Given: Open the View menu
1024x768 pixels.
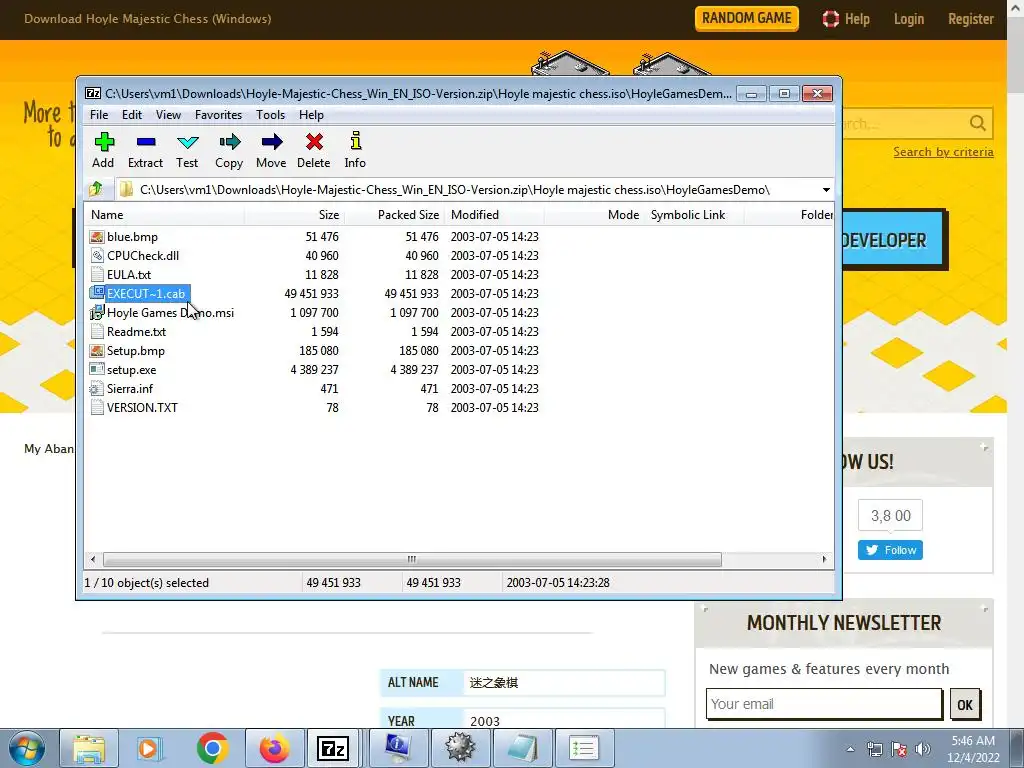Looking at the screenshot, I should click(x=168, y=115).
